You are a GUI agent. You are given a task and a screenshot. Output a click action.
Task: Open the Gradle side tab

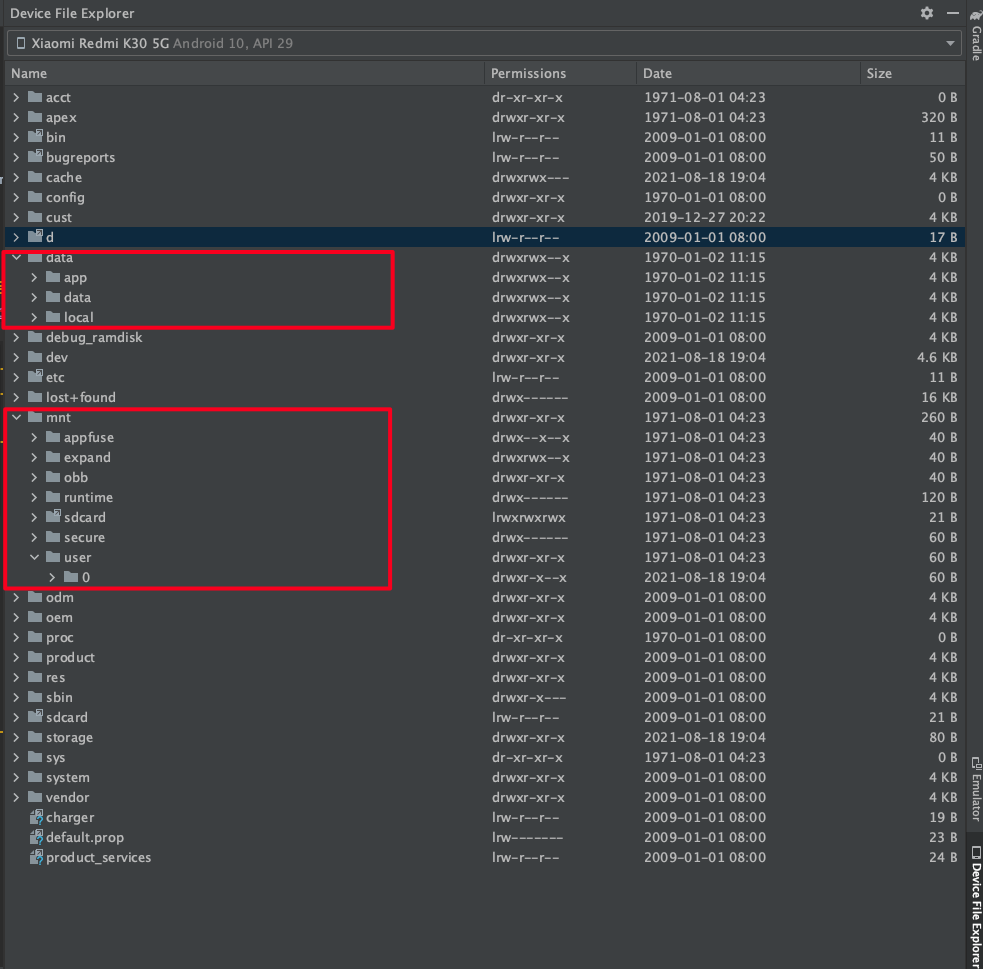[975, 36]
